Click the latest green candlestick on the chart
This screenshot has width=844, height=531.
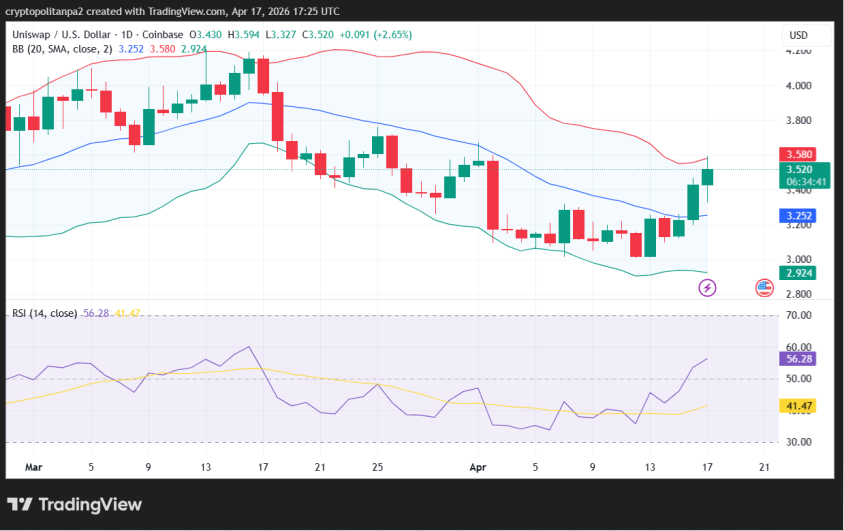coord(708,177)
